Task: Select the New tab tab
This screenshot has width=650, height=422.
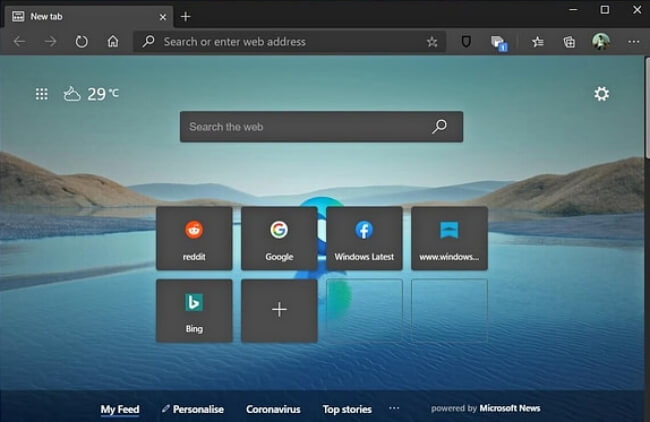Action: [x=89, y=17]
